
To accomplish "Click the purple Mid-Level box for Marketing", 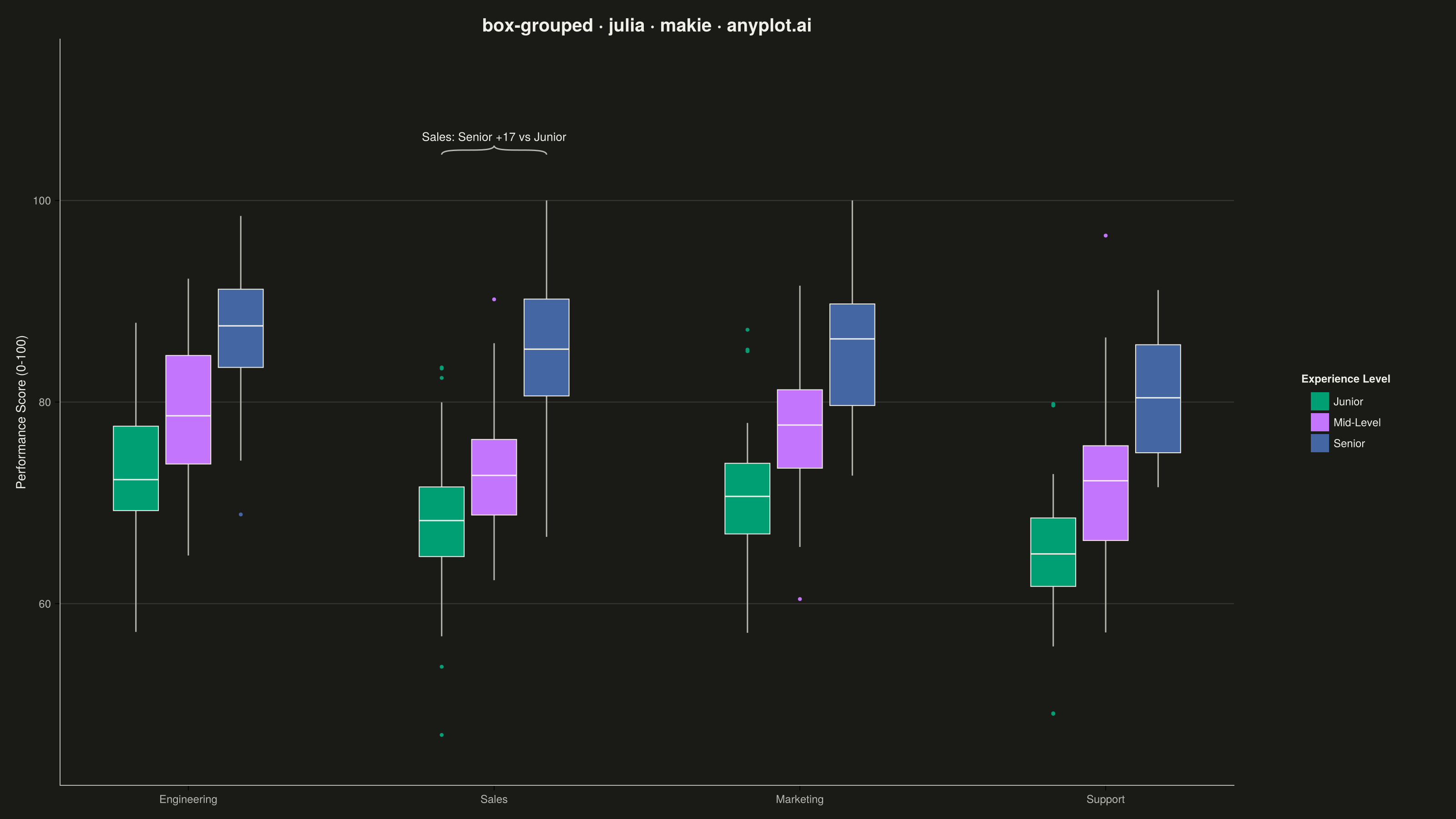I will (800, 429).
